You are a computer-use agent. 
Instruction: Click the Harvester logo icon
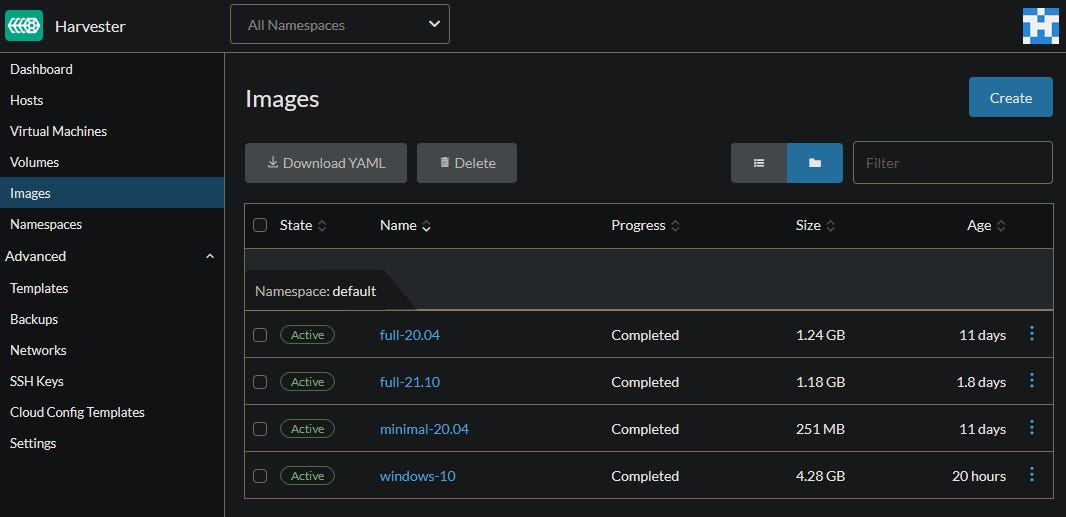pyautogui.click(x=24, y=26)
